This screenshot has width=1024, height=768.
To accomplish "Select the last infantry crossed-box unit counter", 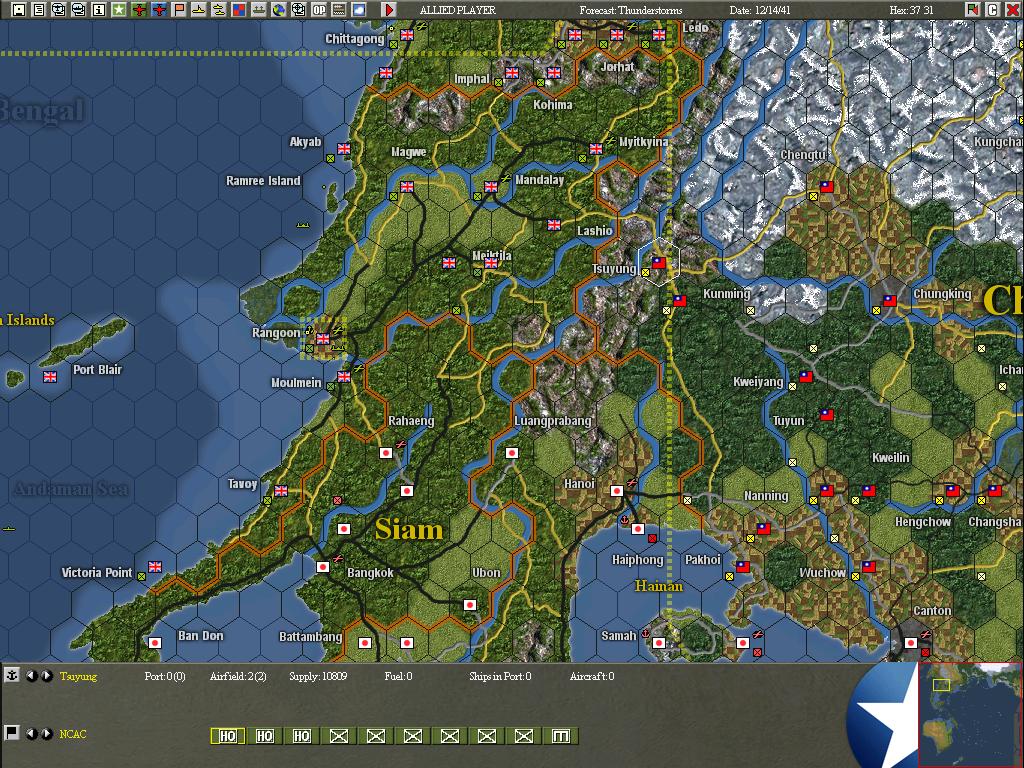I will tap(524, 736).
